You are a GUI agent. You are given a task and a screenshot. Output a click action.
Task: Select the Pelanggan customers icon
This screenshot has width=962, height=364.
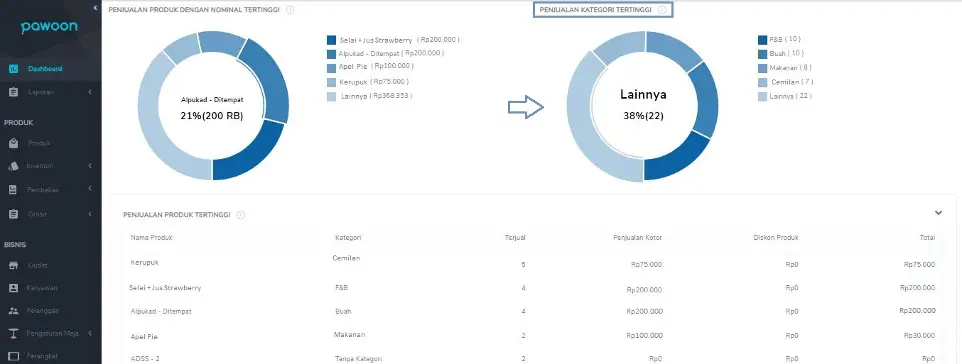(x=13, y=311)
